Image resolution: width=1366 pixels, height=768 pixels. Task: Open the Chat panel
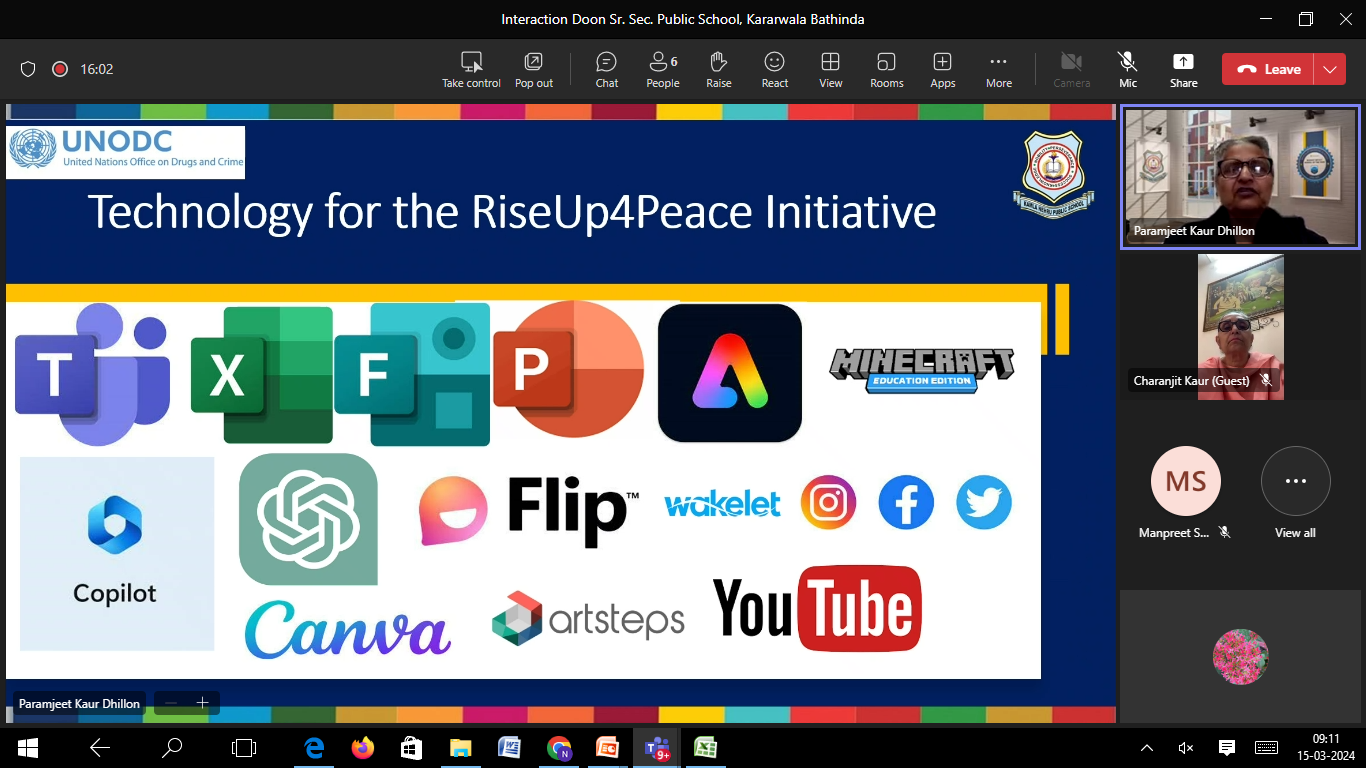607,70
